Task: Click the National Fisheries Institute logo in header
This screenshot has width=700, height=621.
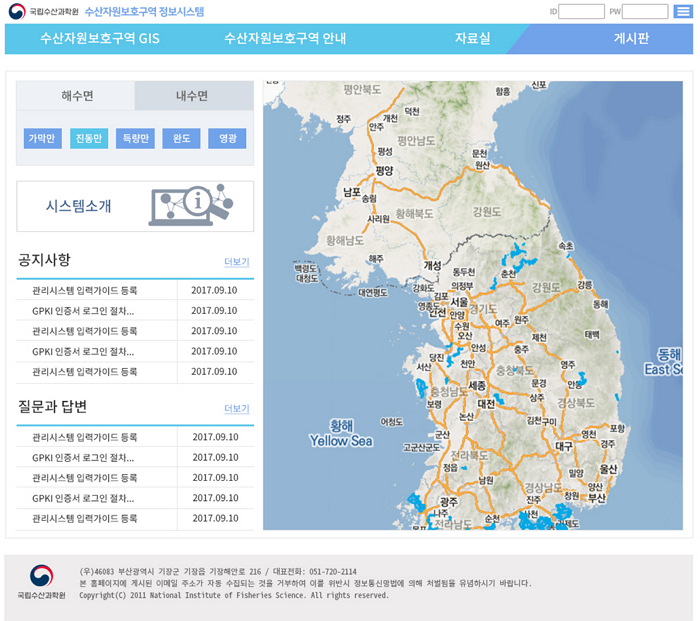Action: 44,12
